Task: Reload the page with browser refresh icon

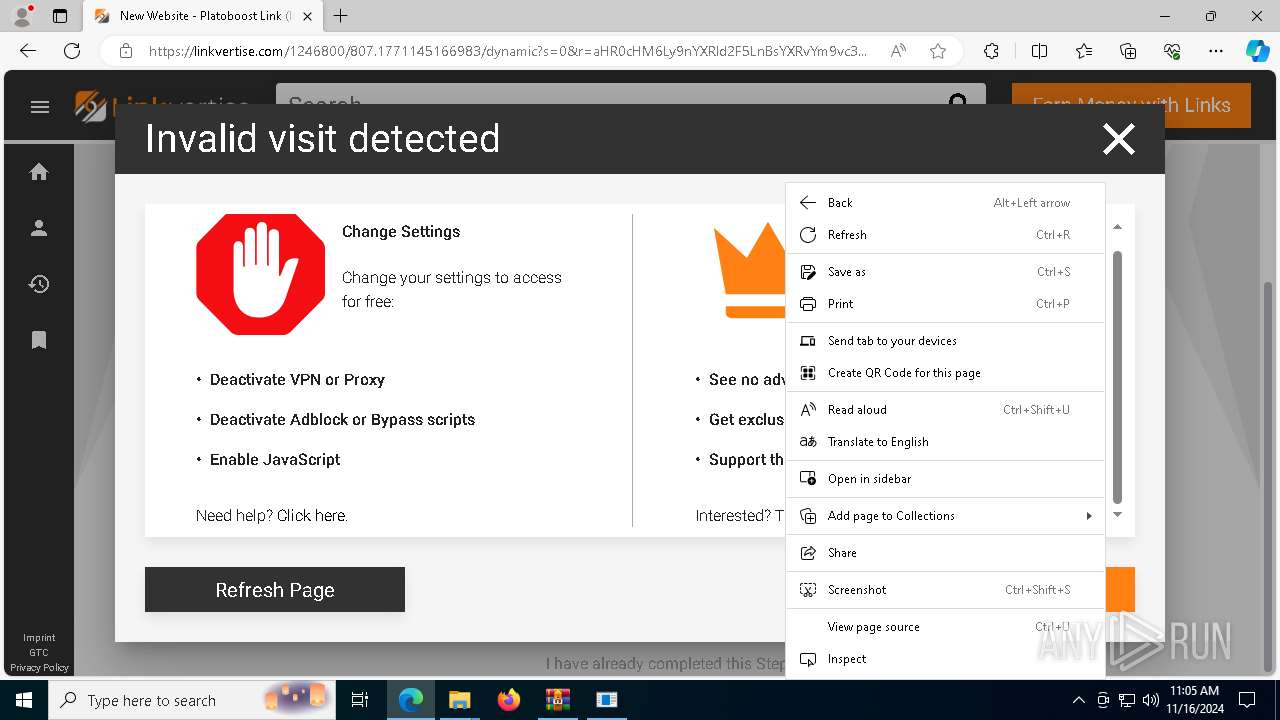Action: pyautogui.click(x=72, y=51)
